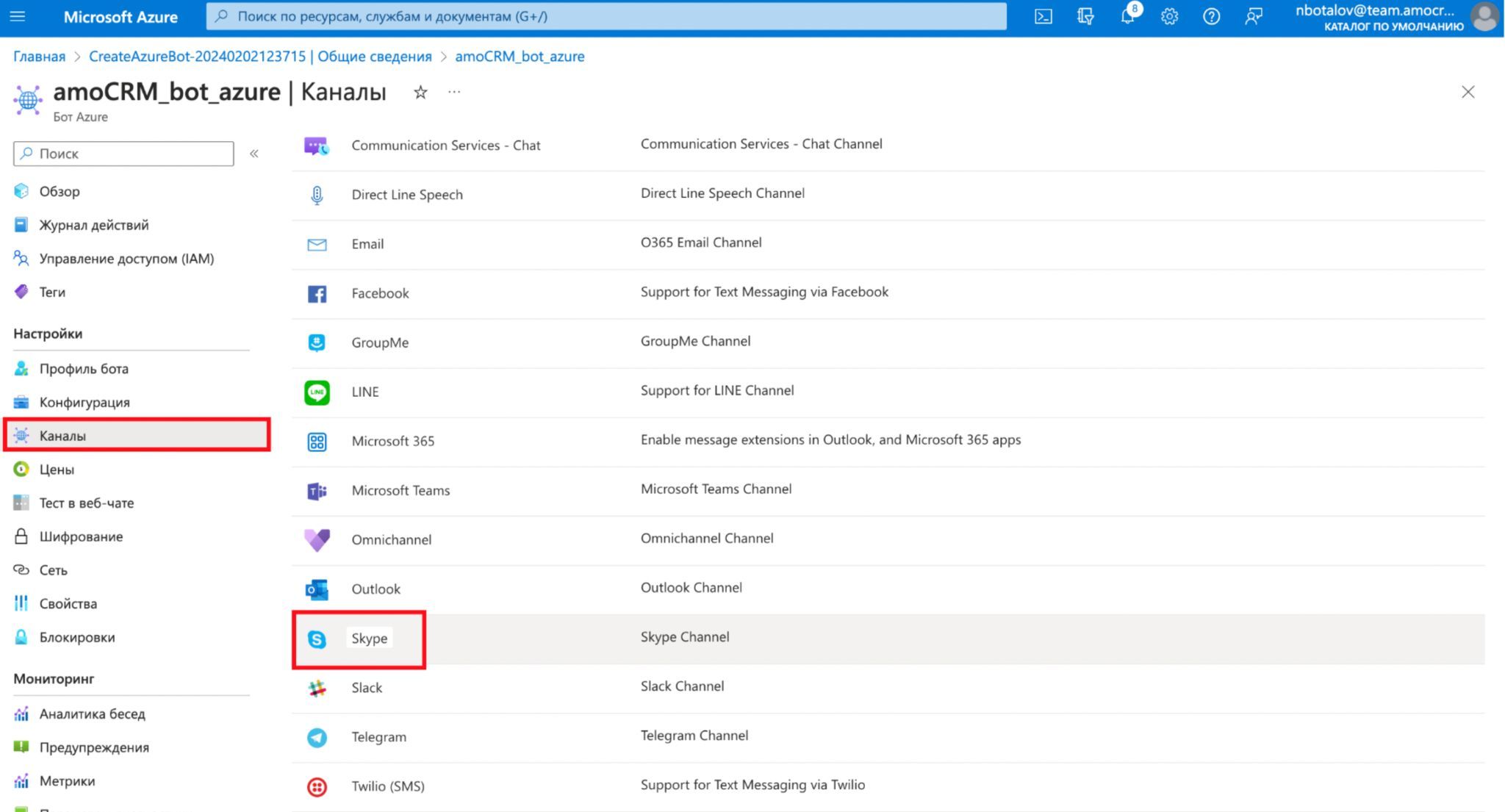Viewport: 1505px width, 812px height.
Task: Click Support for Text Messaging via Twilio
Action: tap(752, 785)
